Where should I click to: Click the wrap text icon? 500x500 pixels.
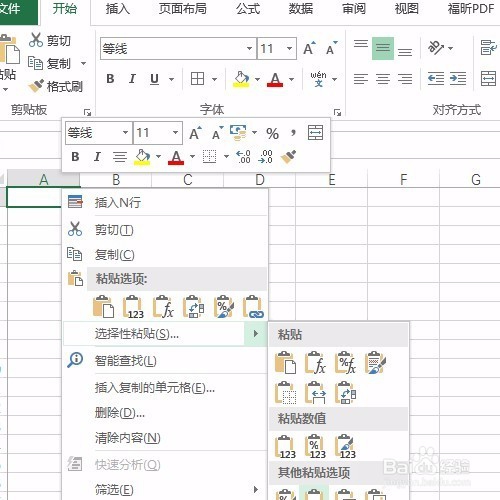[488, 48]
